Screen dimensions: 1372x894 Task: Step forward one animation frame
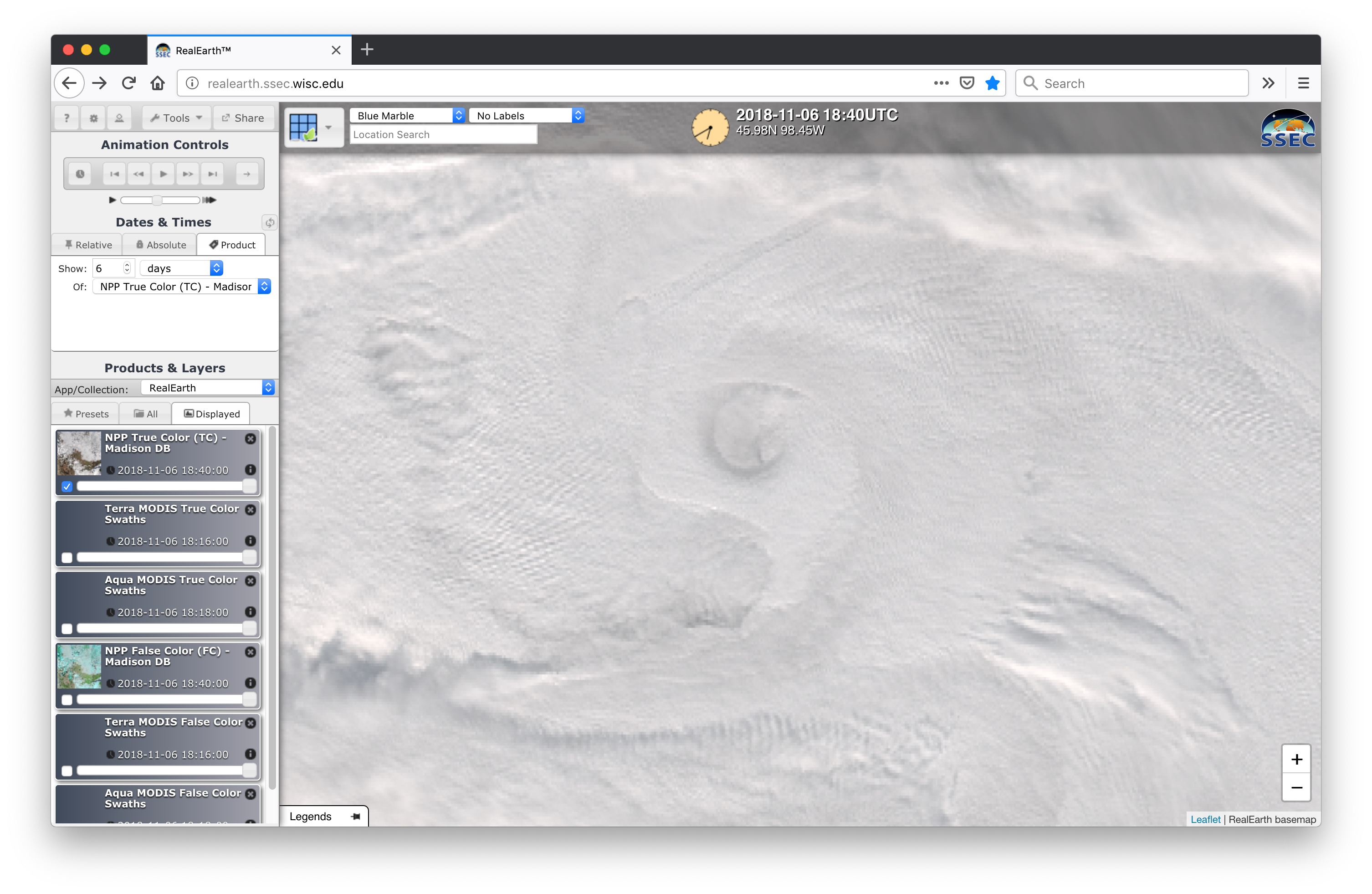coord(188,174)
